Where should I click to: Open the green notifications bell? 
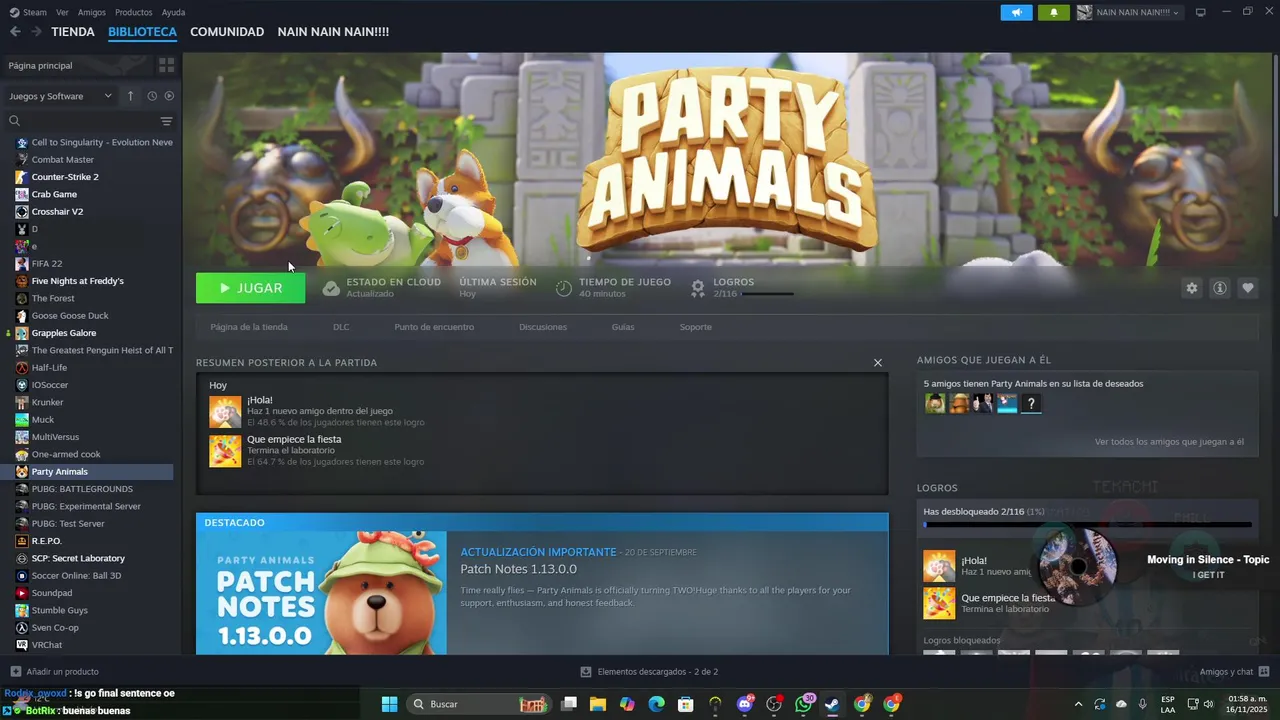click(1053, 12)
